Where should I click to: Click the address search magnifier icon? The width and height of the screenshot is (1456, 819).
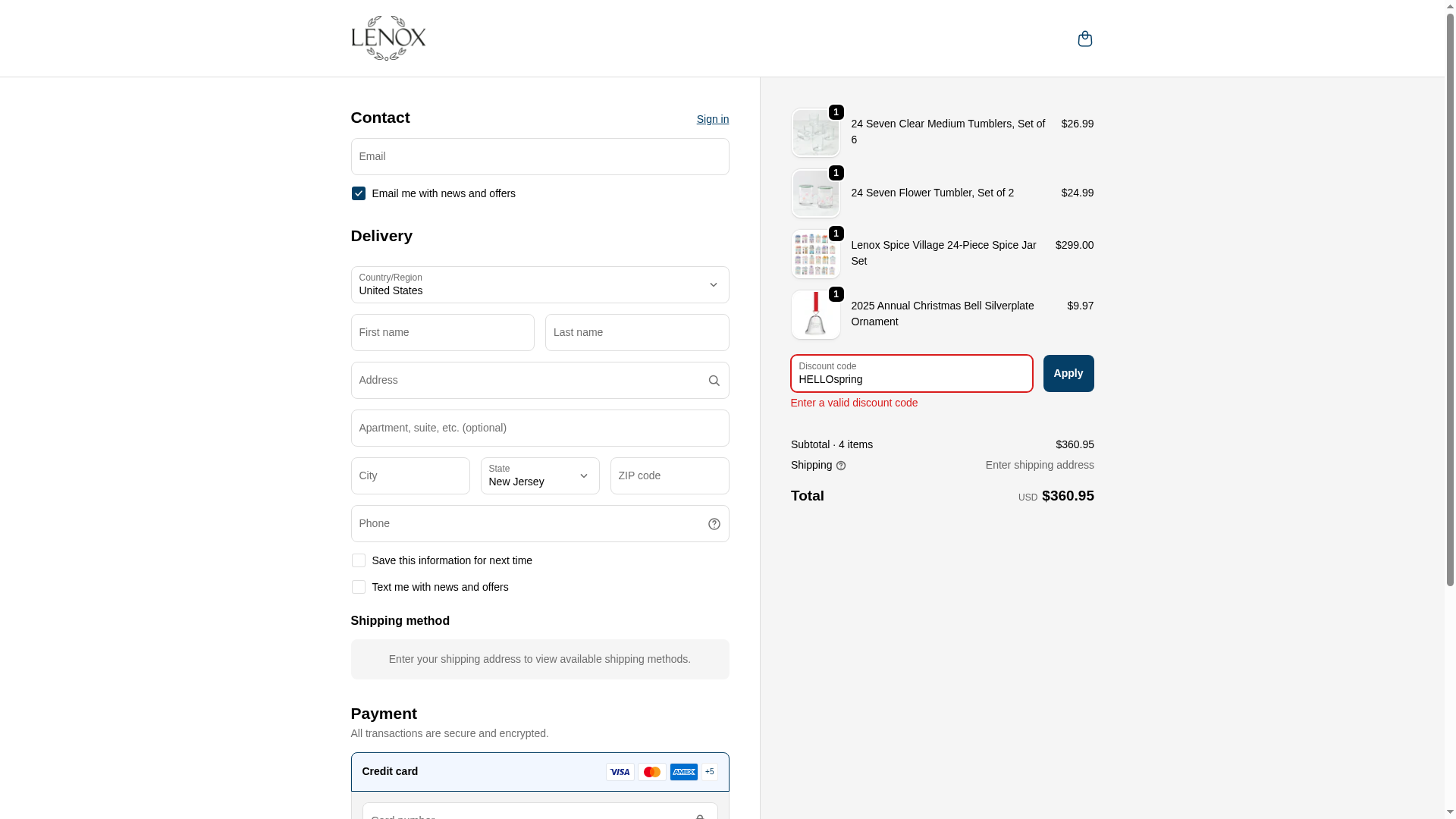click(x=714, y=381)
